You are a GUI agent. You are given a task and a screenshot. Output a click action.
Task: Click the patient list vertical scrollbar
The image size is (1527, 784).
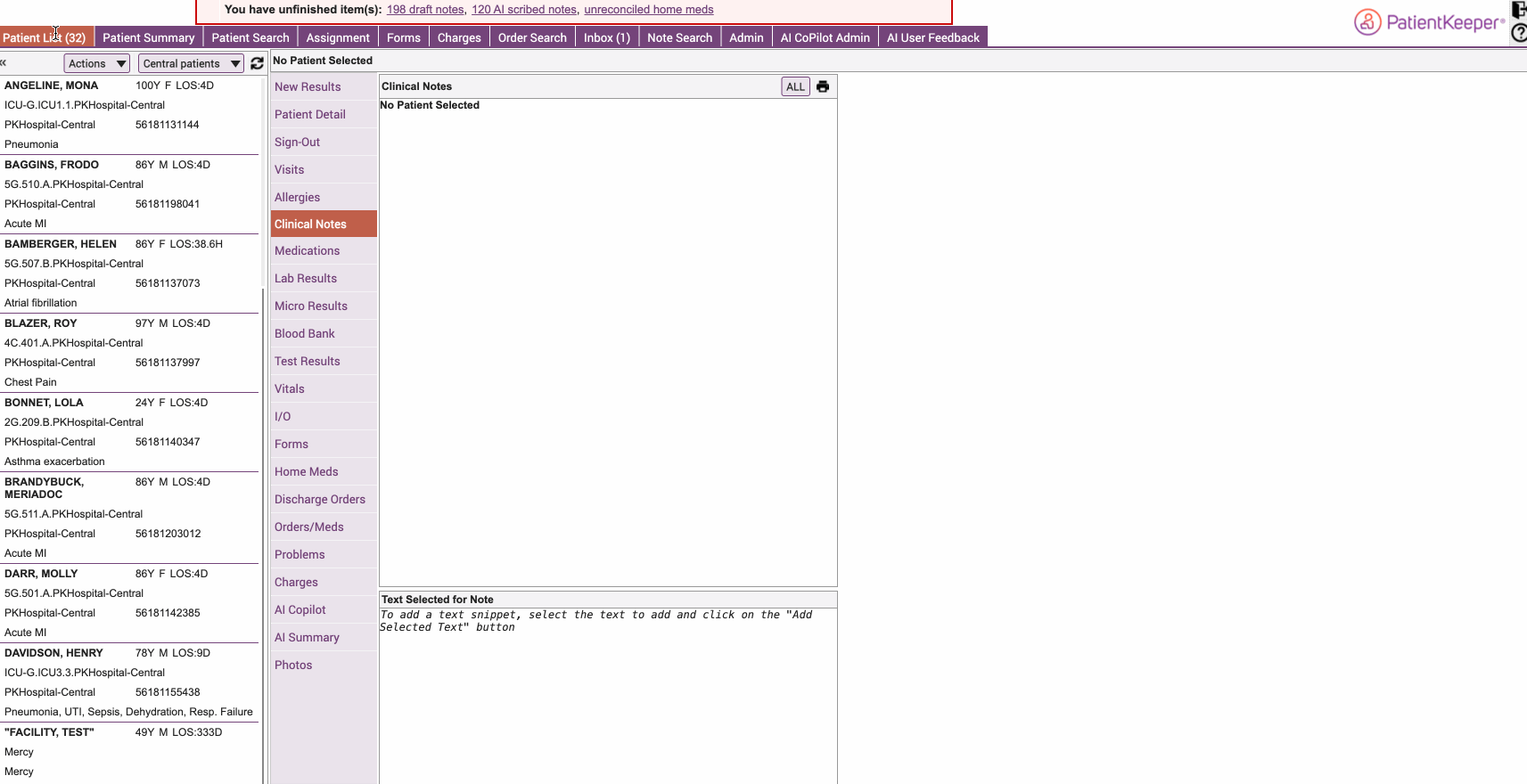263,445
